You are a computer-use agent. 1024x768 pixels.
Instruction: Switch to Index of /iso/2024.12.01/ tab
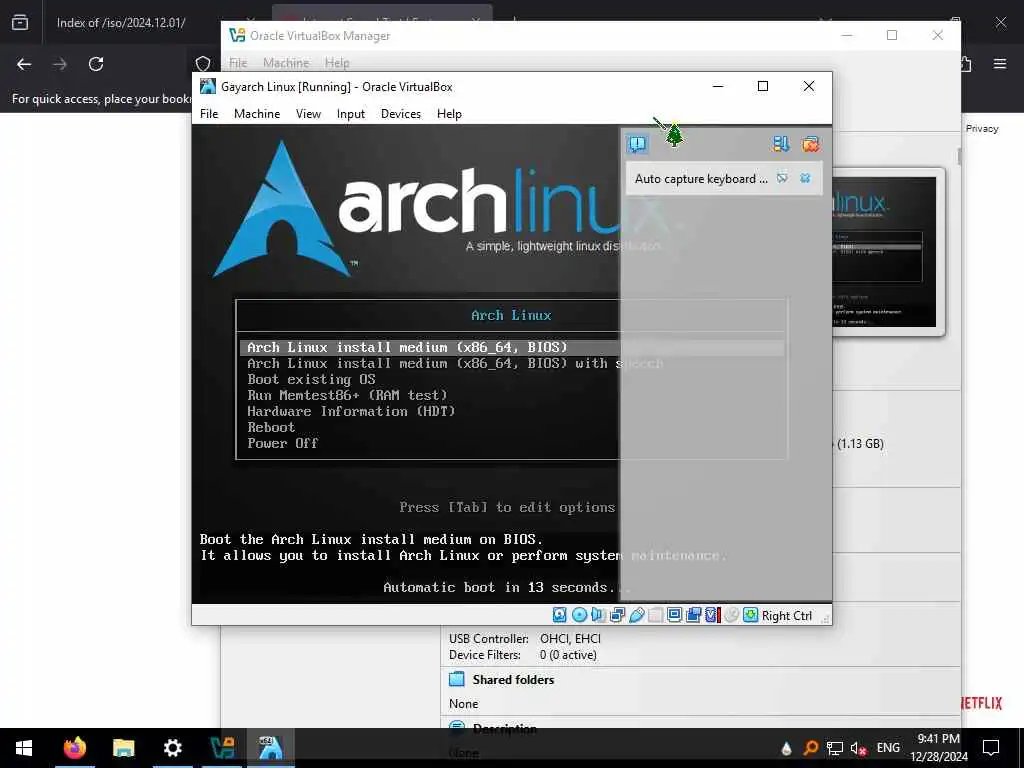pyautogui.click(x=121, y=23)
